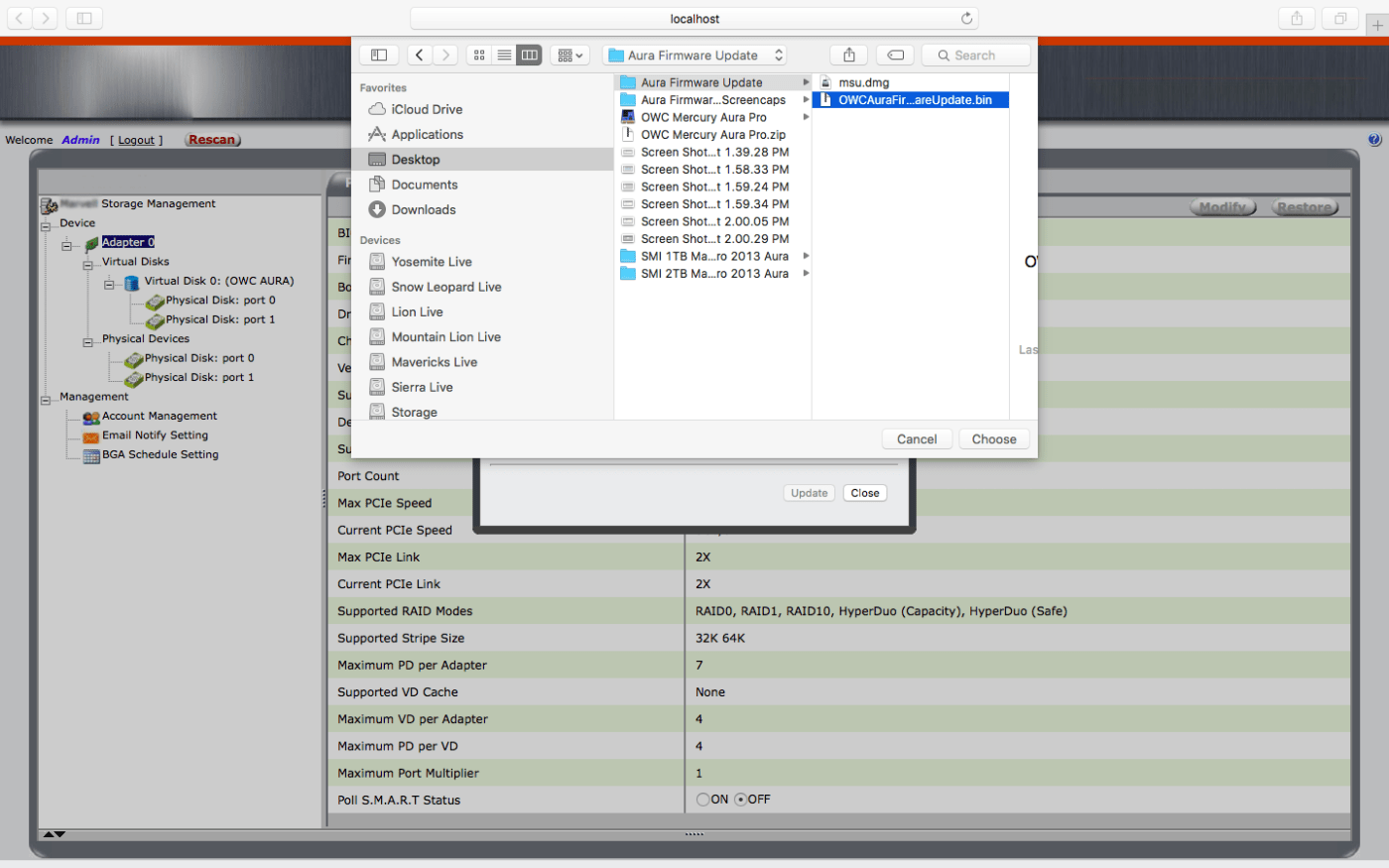
Task: Open help question mark icon
Action: pos(1374,140)
